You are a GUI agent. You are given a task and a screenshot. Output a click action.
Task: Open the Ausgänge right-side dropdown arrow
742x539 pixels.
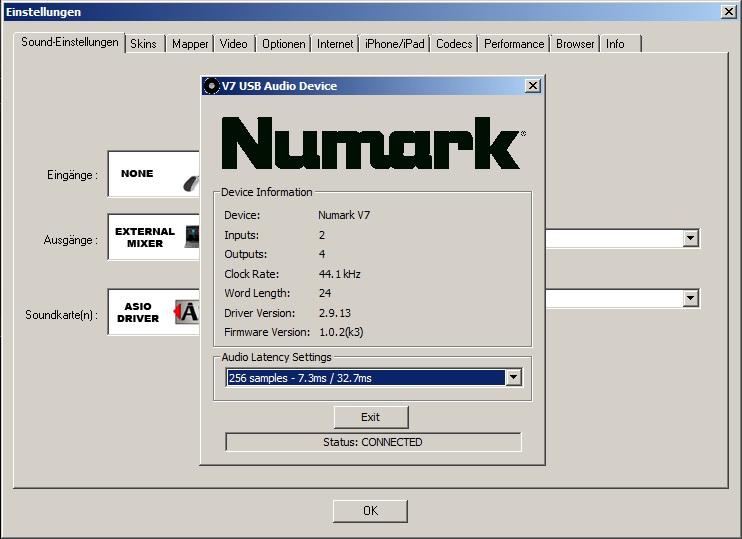[691, 238]
